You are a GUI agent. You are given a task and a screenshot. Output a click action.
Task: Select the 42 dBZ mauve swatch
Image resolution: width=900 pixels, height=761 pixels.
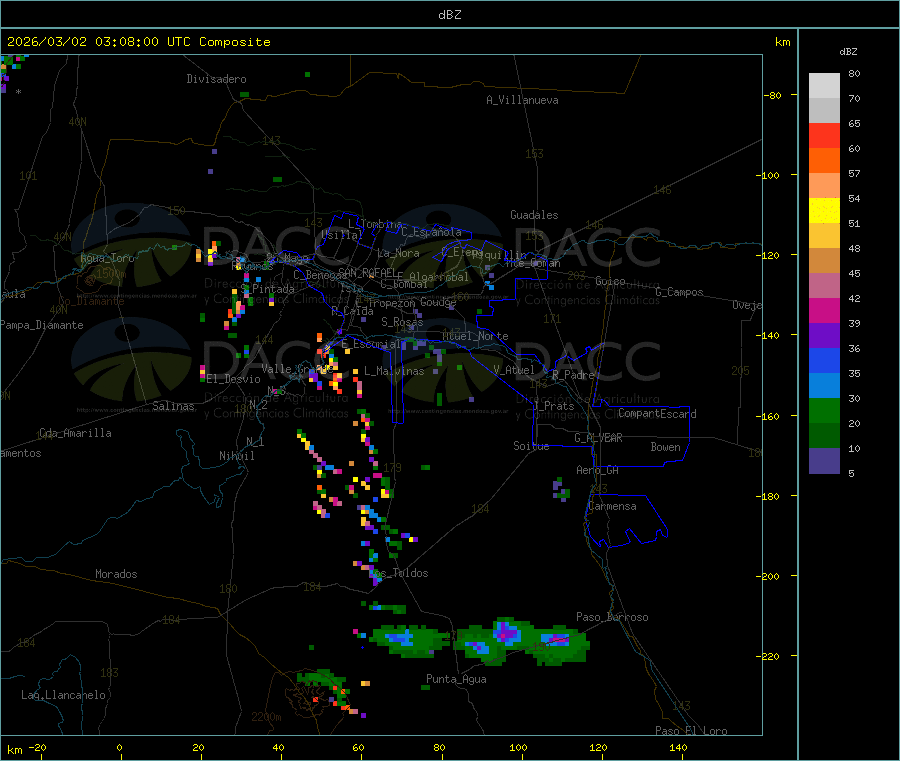[x=824, y=285]
